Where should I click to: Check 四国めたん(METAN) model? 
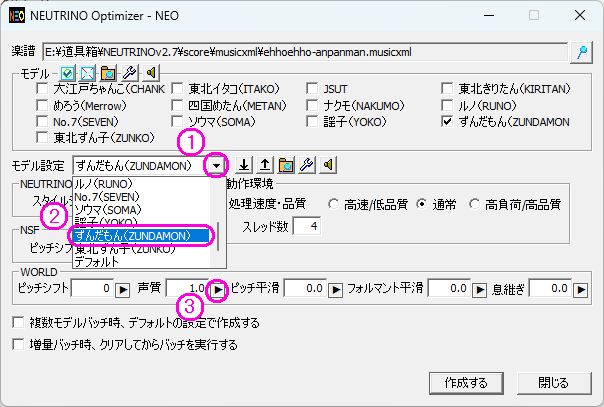177,105
